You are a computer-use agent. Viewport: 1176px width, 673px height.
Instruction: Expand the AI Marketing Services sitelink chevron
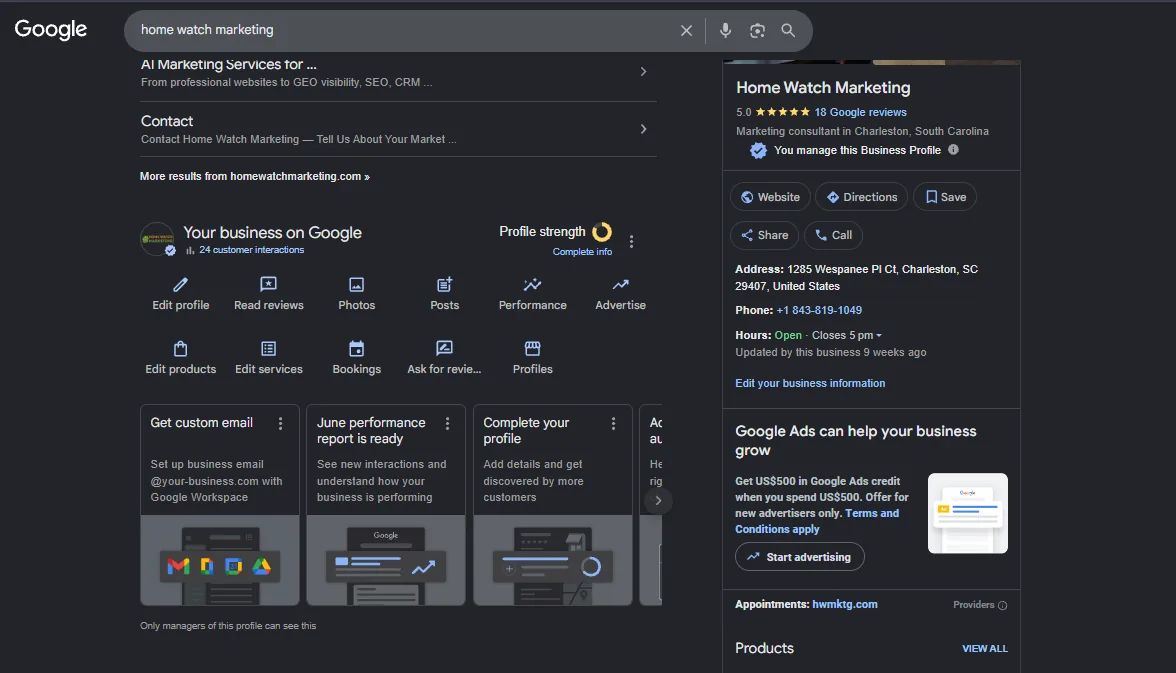tap(644, 71)
